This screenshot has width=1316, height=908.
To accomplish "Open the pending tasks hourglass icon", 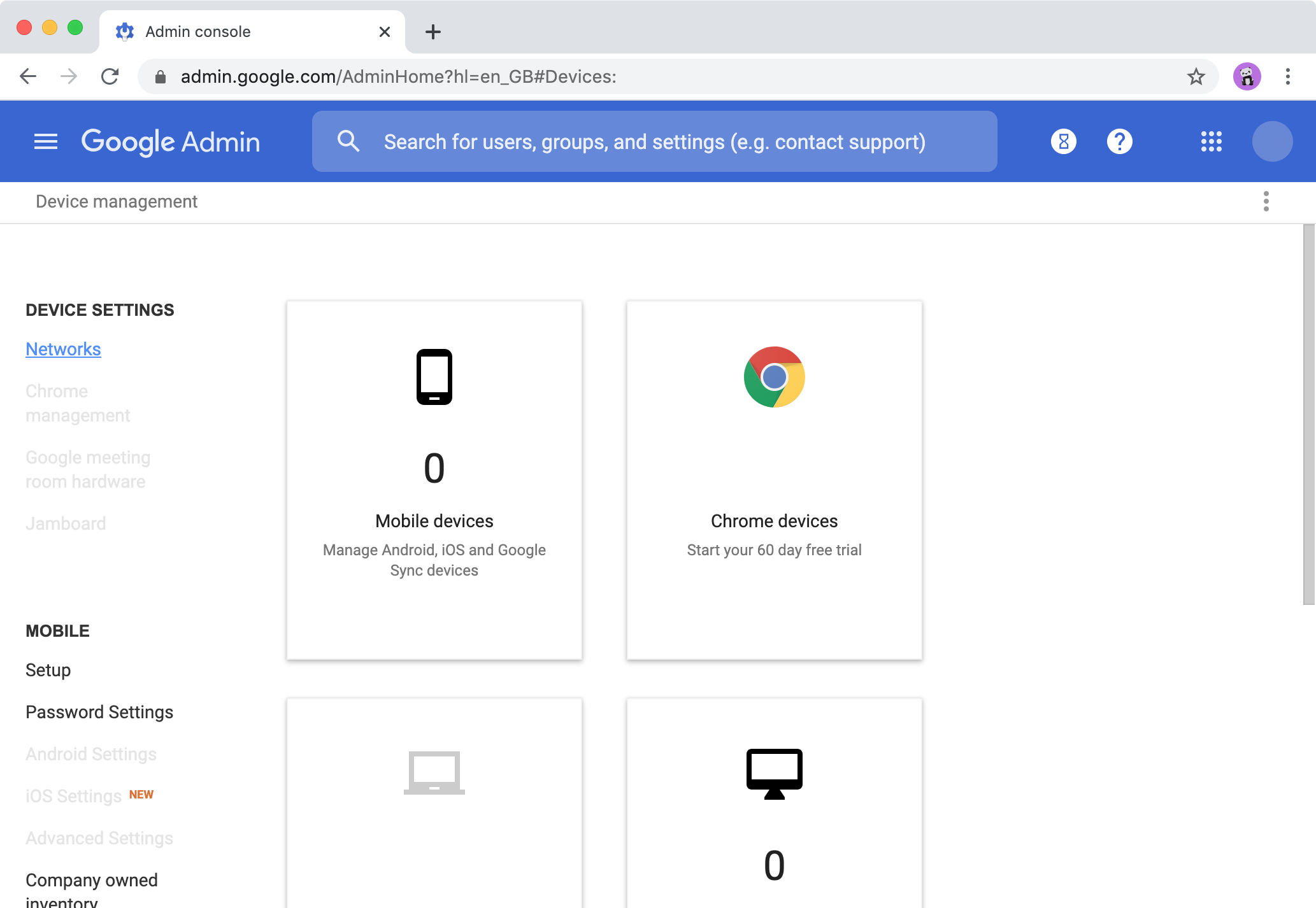I will tap(1063, 141).
